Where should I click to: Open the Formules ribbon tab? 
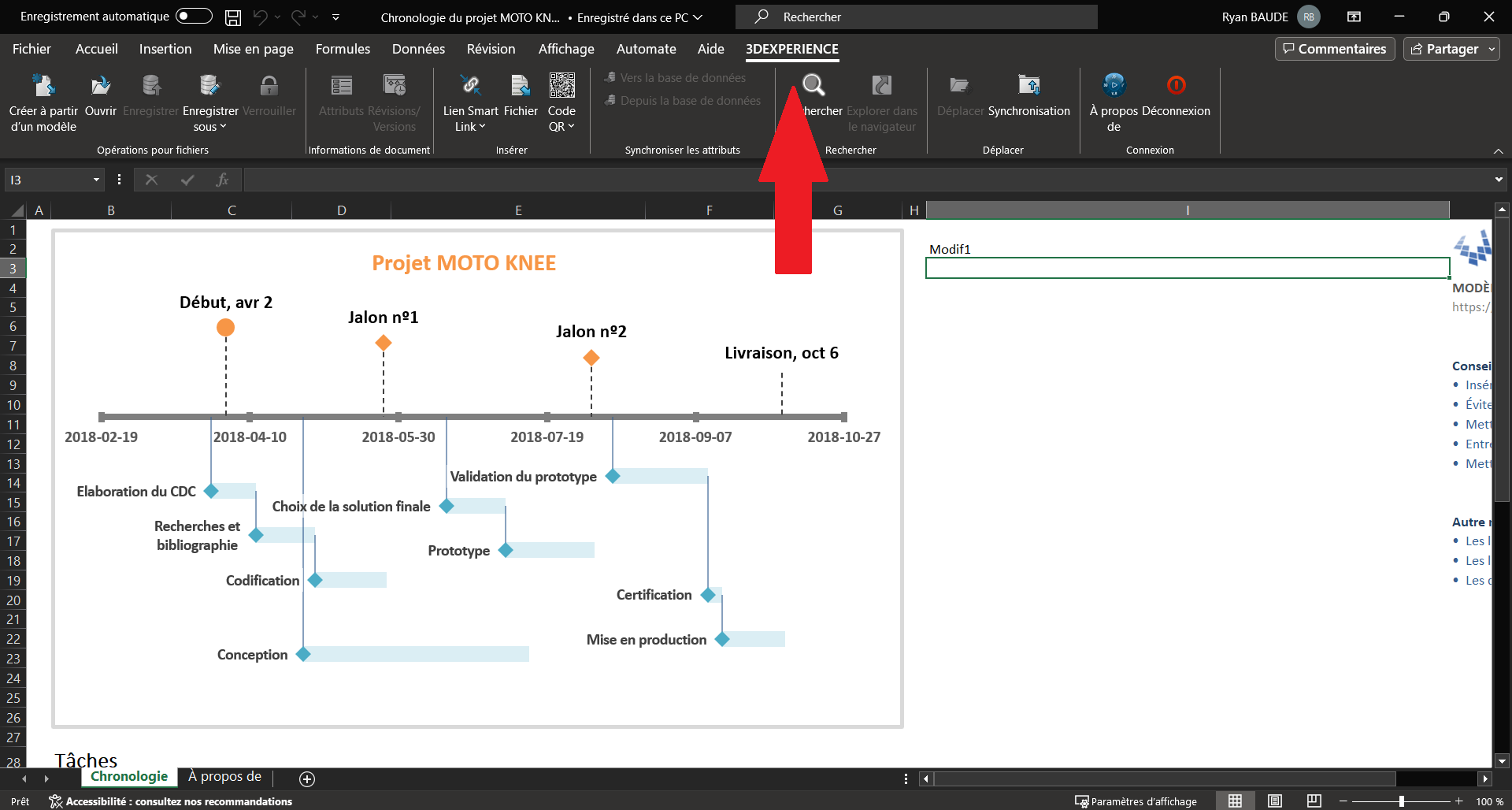coord(343,49)
